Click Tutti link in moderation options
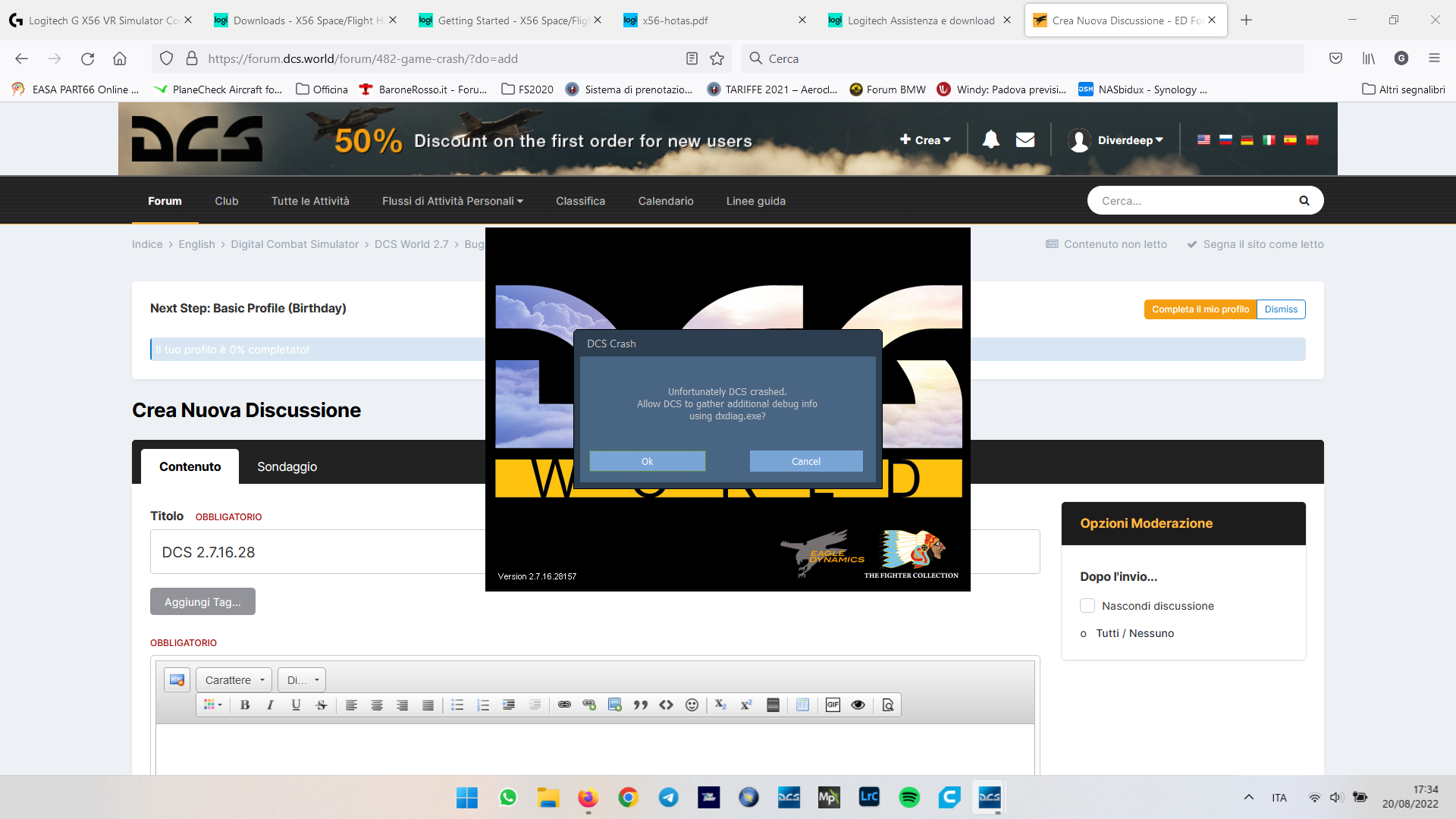The height and width of the screenshot is (819, 1456). 1107,633
